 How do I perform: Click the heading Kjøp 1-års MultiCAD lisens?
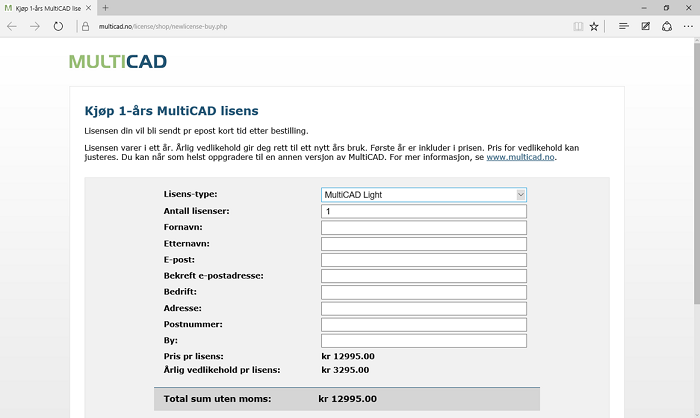point(171,111)
